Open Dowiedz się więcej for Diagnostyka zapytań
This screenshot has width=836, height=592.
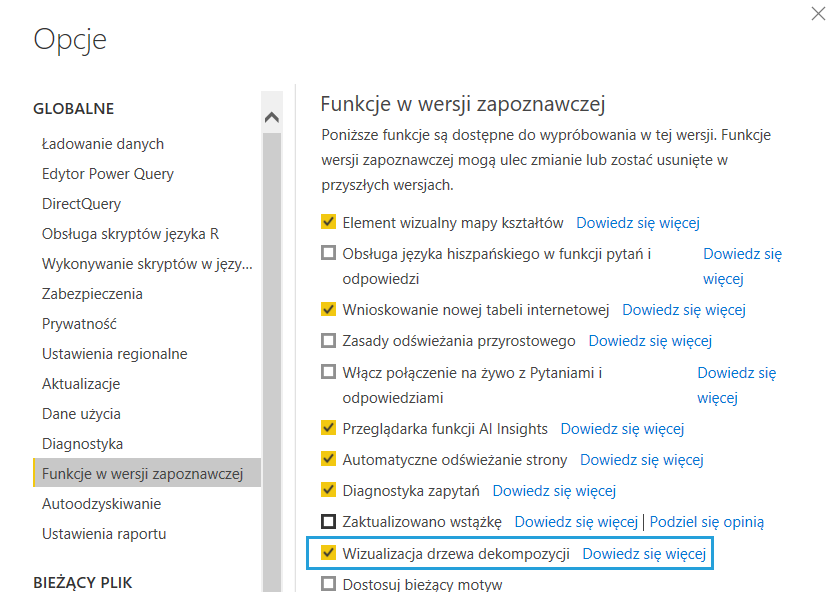(554, 490)
